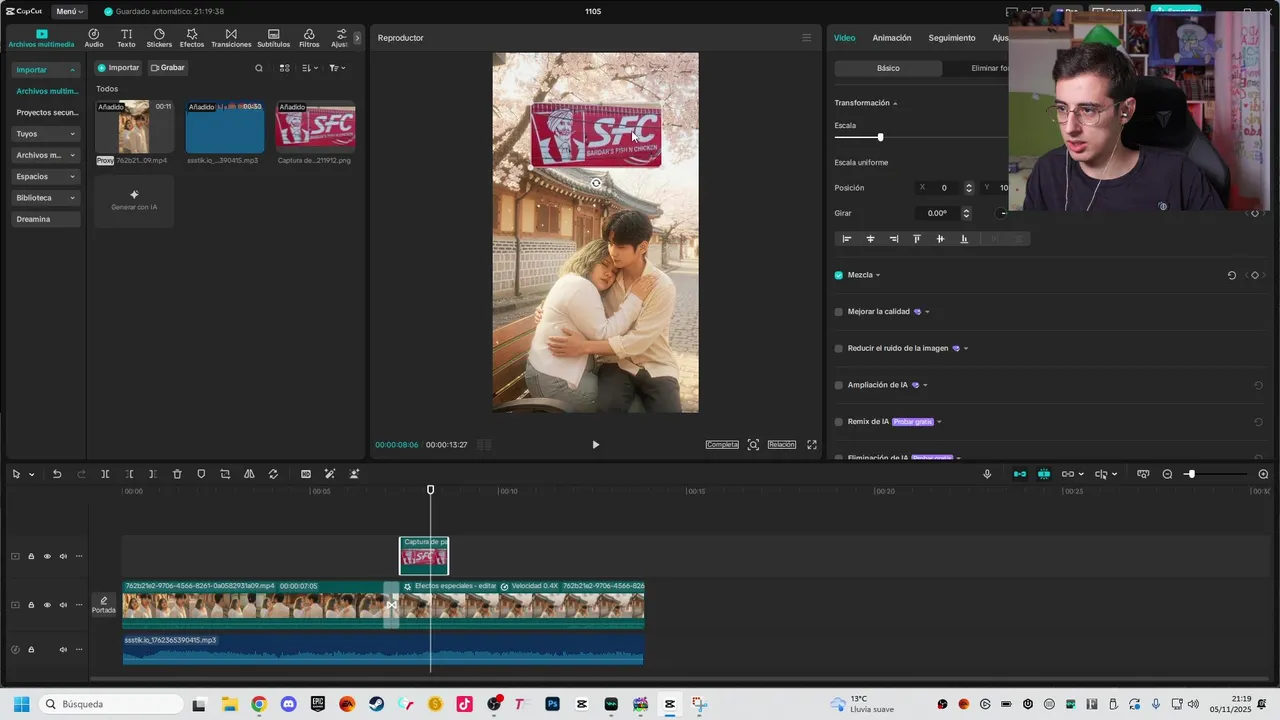The image size is (1280, 720).
Task: Open the Audio media tab
Action: 94,38
